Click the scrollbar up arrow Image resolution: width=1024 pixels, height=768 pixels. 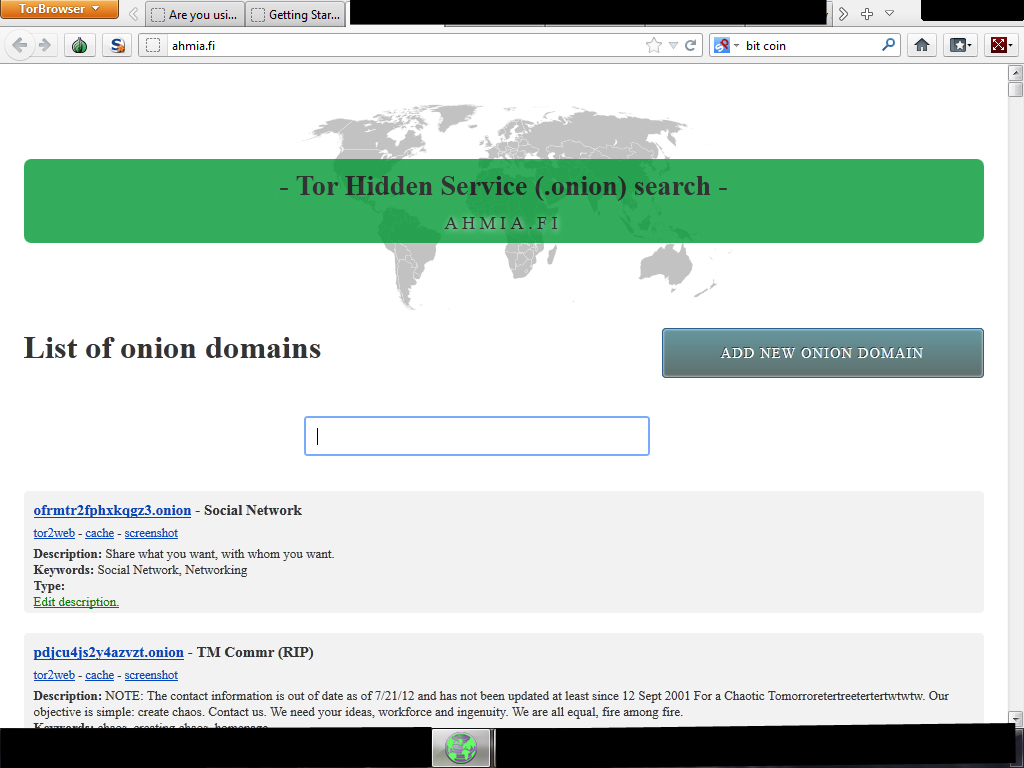click(x=1015, y=72)
